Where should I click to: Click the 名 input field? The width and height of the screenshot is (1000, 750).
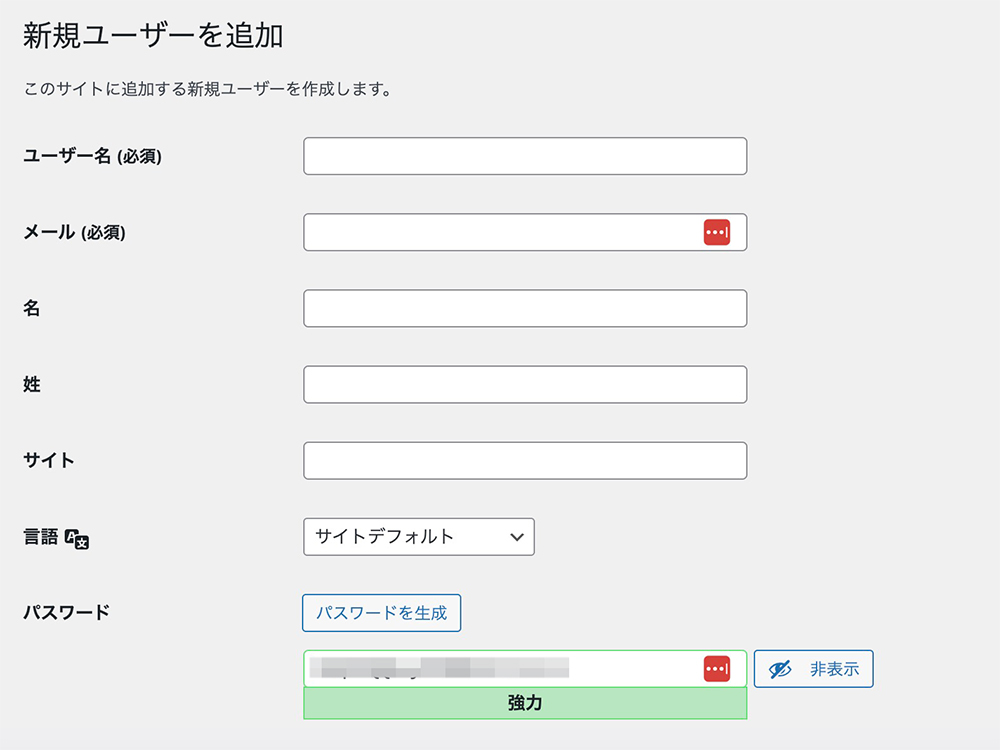tap(525, 309)
